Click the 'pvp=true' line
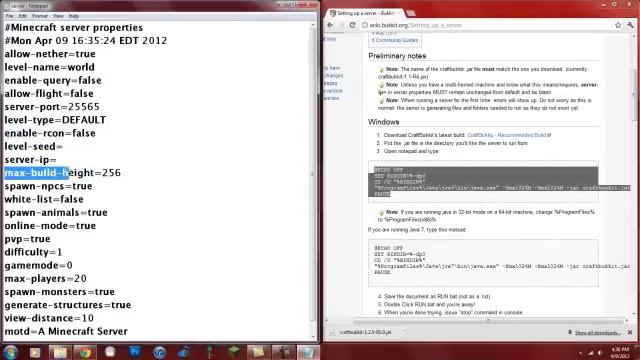This screenshot has height=360, width=640. 27,239
